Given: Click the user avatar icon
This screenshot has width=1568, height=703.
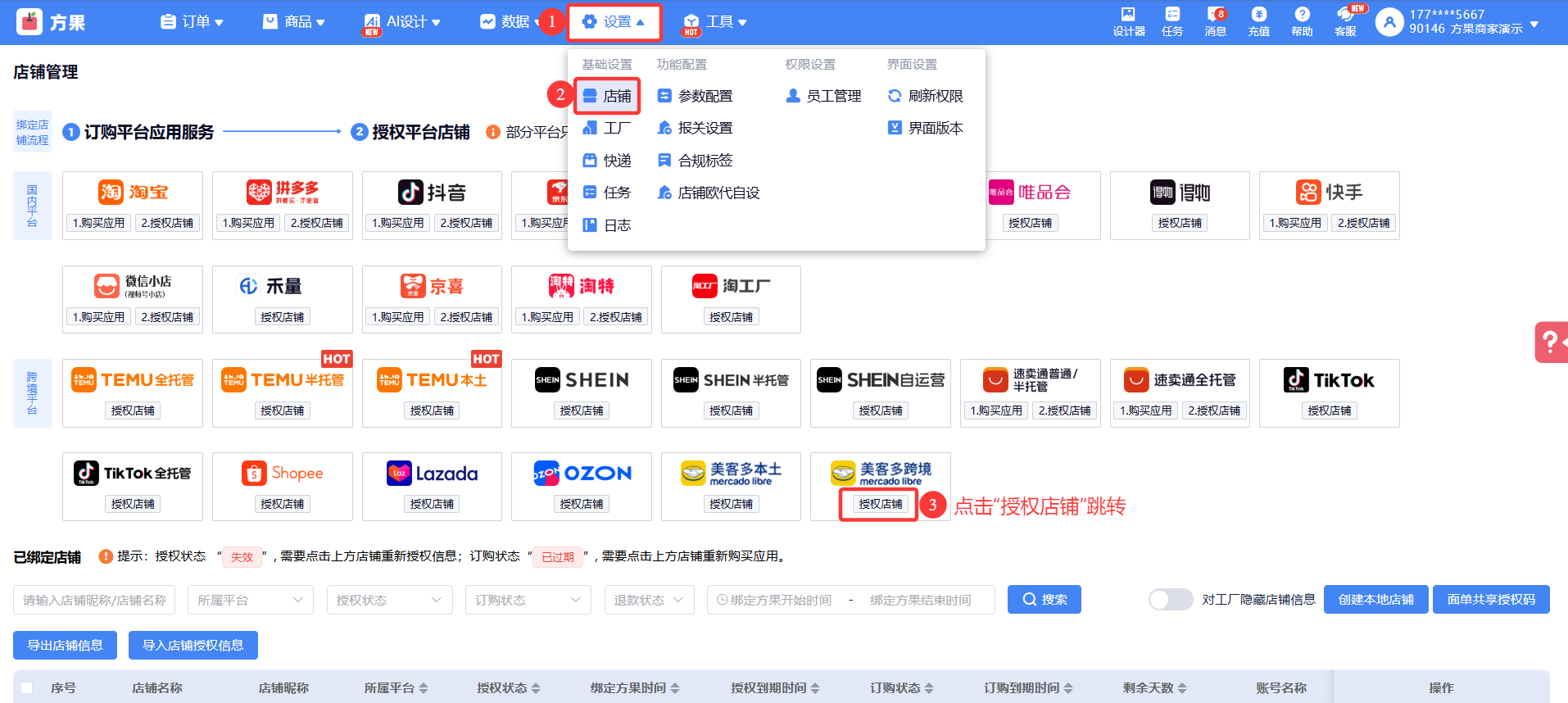Looking at the screenshot, I should [1389, 22].
